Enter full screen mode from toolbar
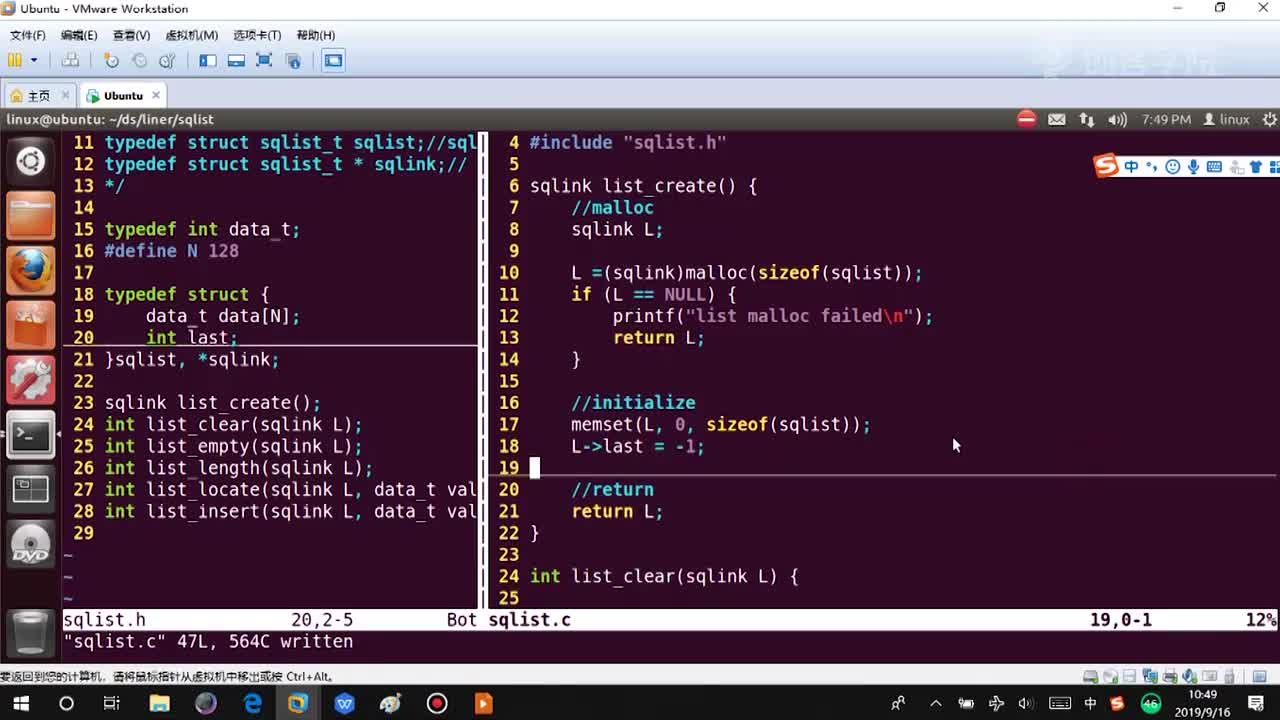The height and width of the screenshot is (720, 1280). pos(264,60)
